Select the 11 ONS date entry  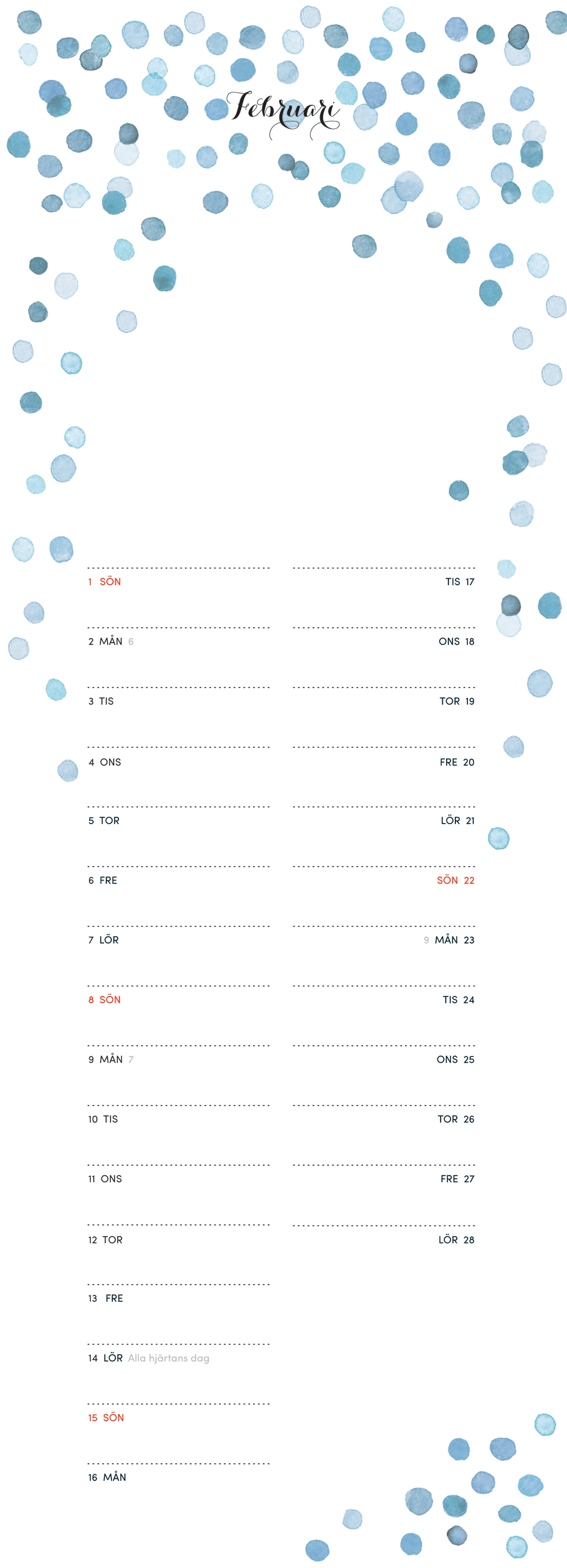[x=105, y=1179]
